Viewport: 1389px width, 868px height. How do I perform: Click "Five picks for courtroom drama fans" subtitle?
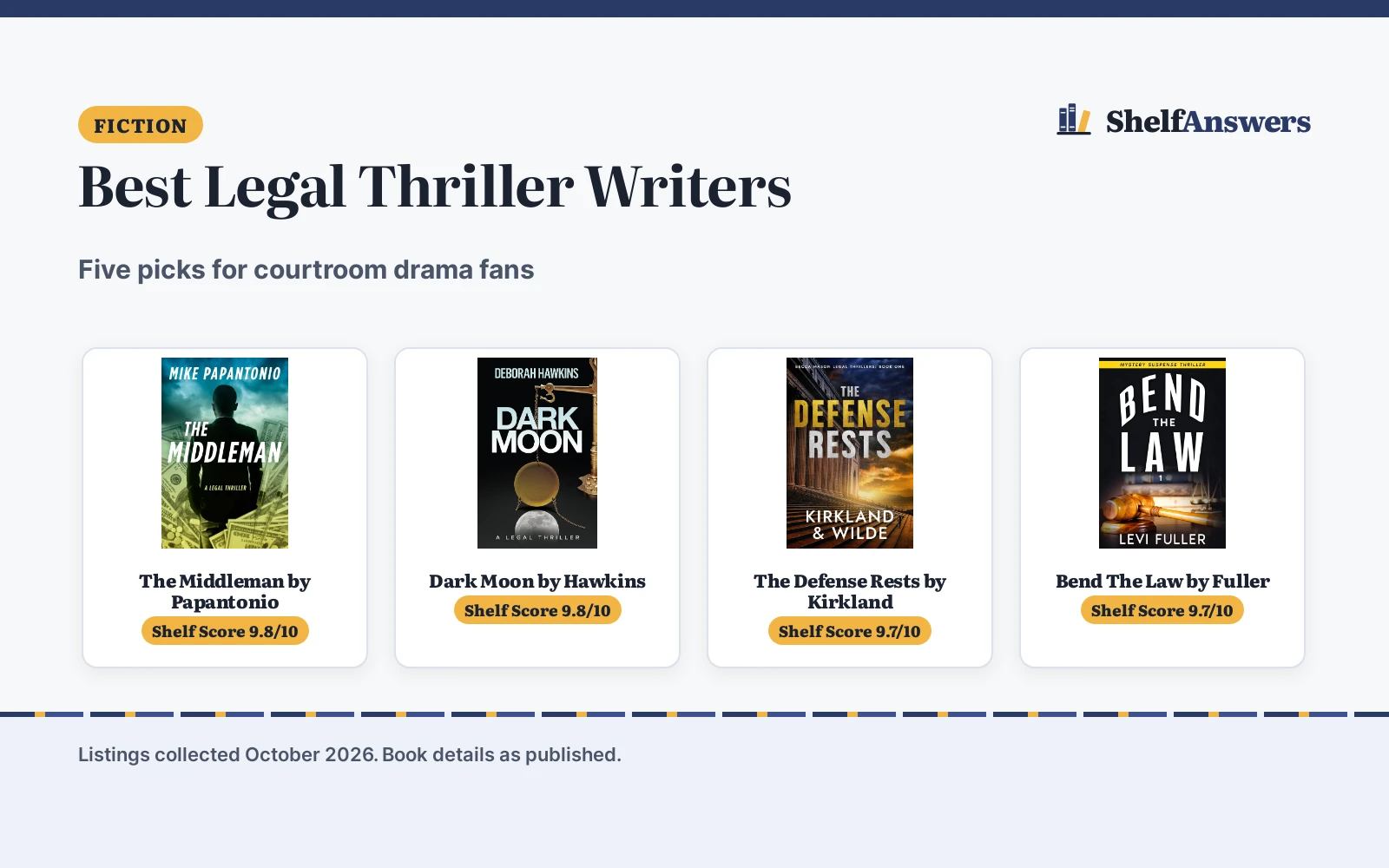306,269
